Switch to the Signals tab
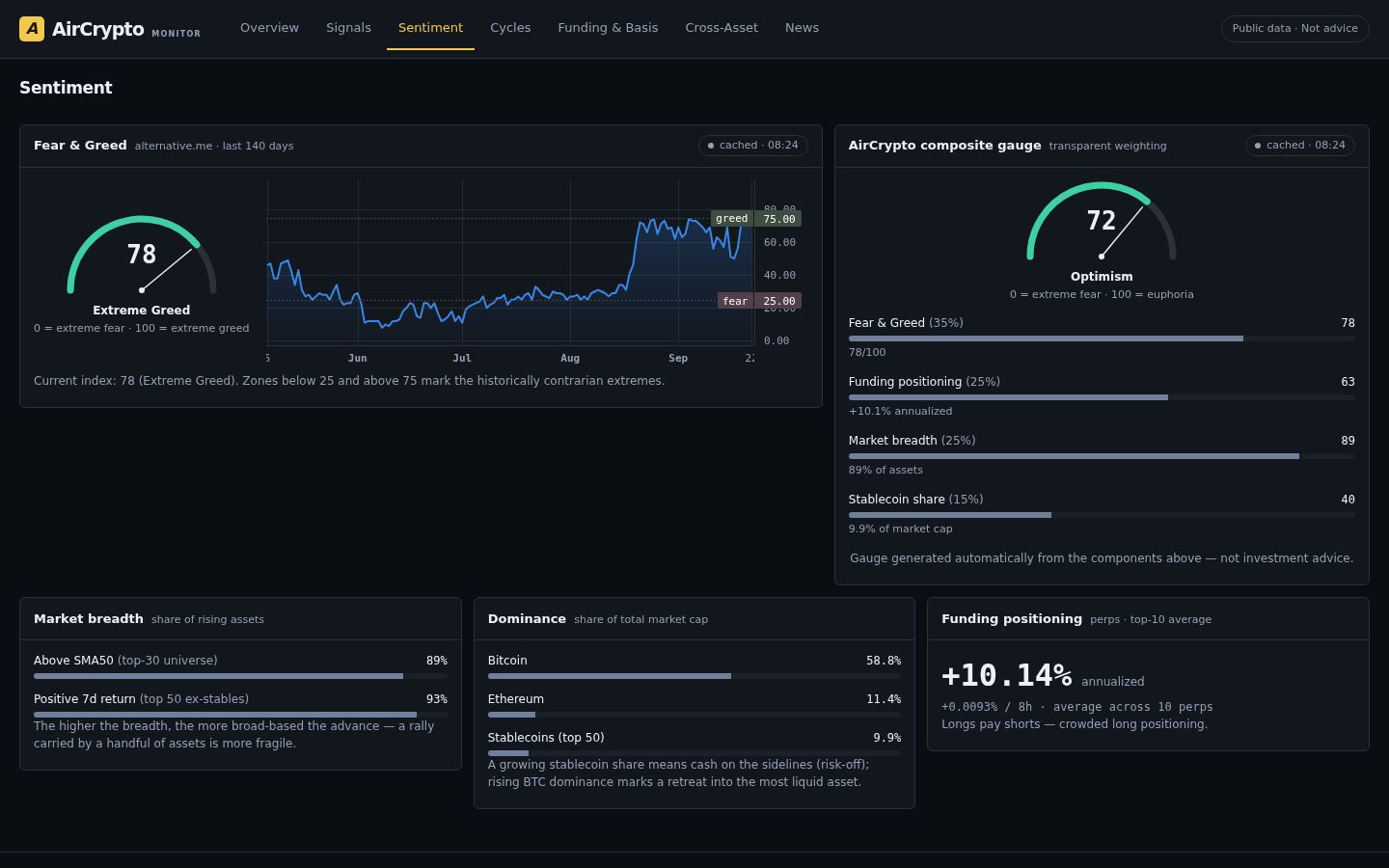This screenshot has height=868, width=1389. pos(348,28)
